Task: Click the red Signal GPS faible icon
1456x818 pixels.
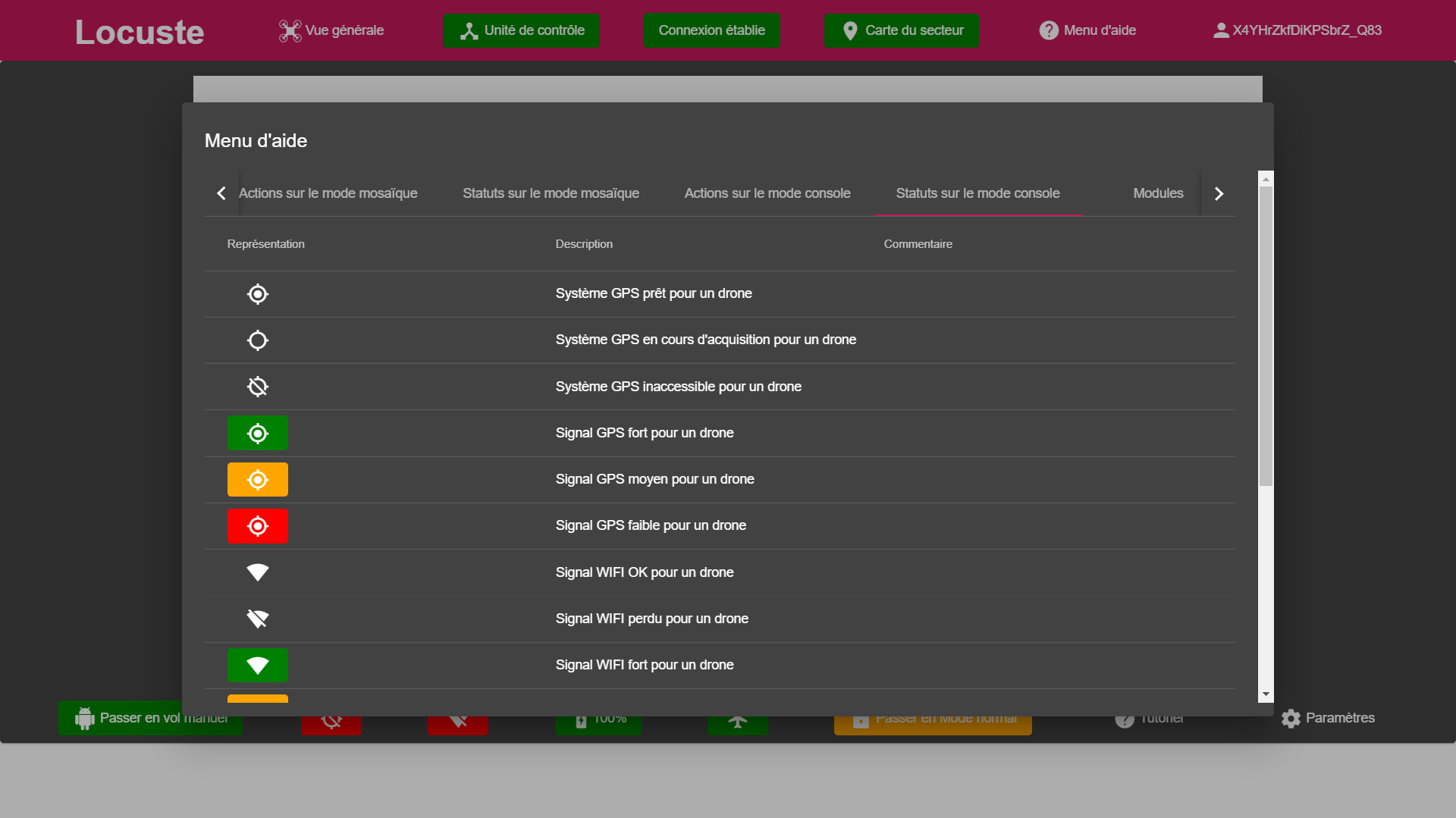Action: (x=258, y=526)
